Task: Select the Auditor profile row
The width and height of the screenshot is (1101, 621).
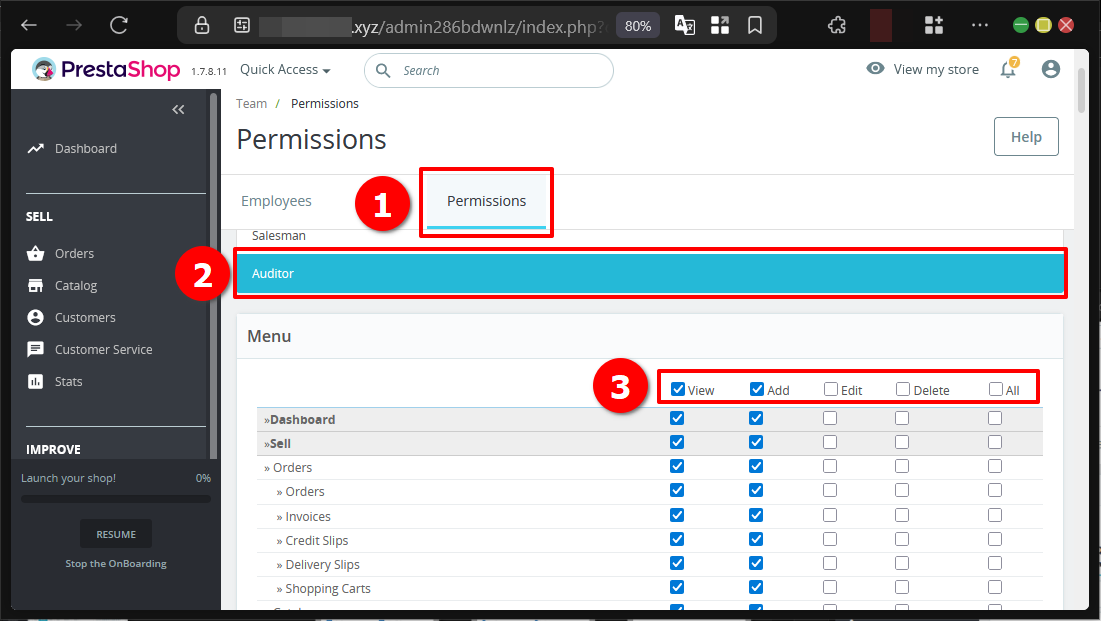Action: (650, 273)
